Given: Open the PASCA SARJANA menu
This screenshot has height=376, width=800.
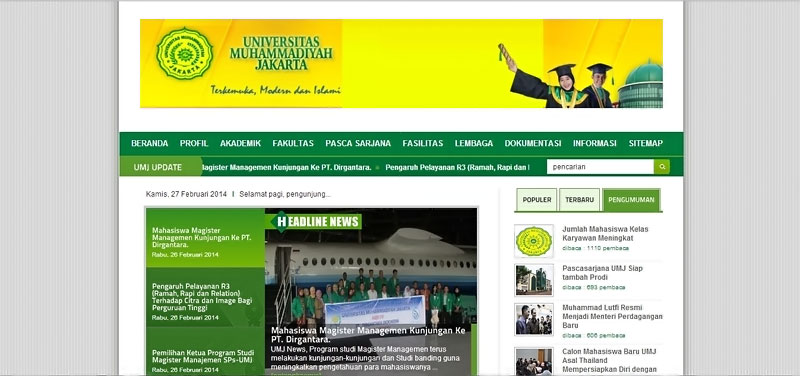Looking at the screenshot, I should point(358,143).
